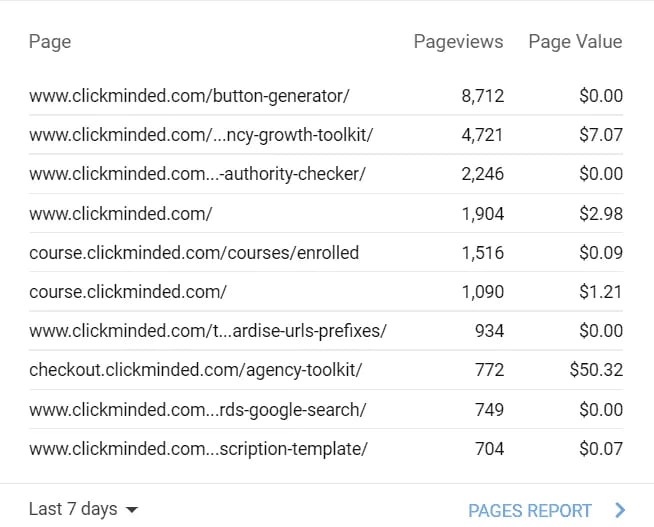
Task: Open the button-generator page row
Action: click(189, 96)
